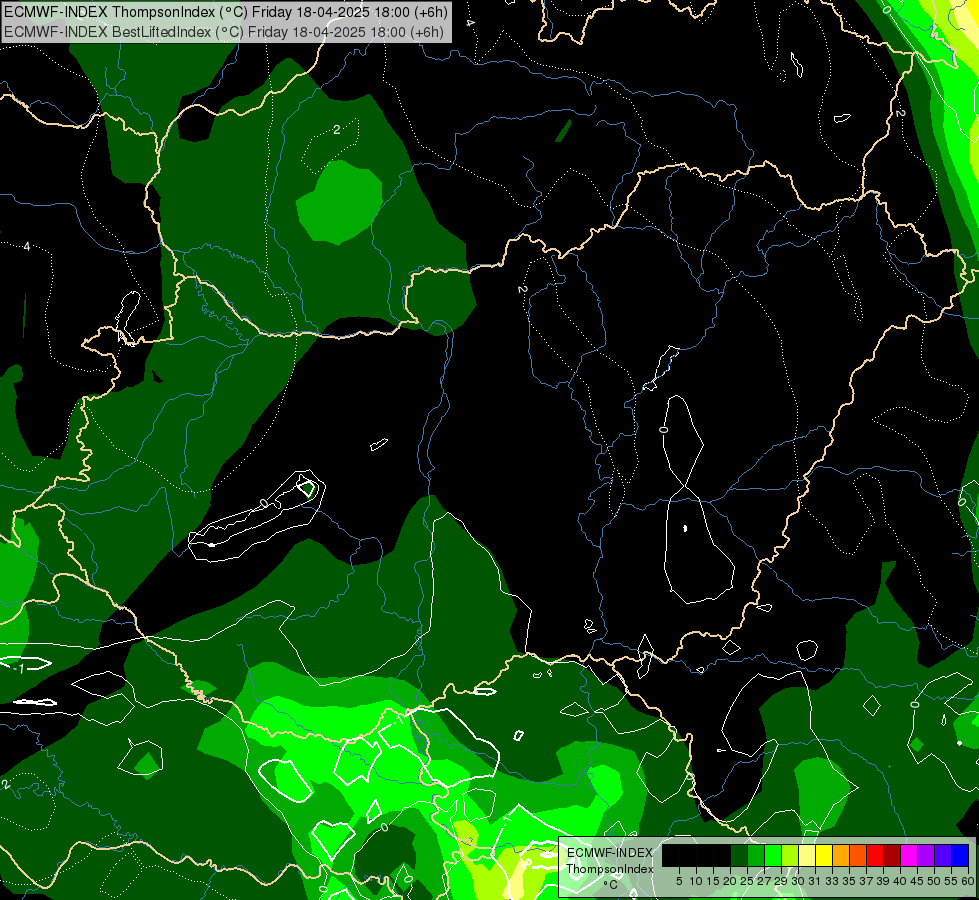The width and height of the screenshot is (979, 900).
Task: Click the legend value 31
Action: (815, 881)
